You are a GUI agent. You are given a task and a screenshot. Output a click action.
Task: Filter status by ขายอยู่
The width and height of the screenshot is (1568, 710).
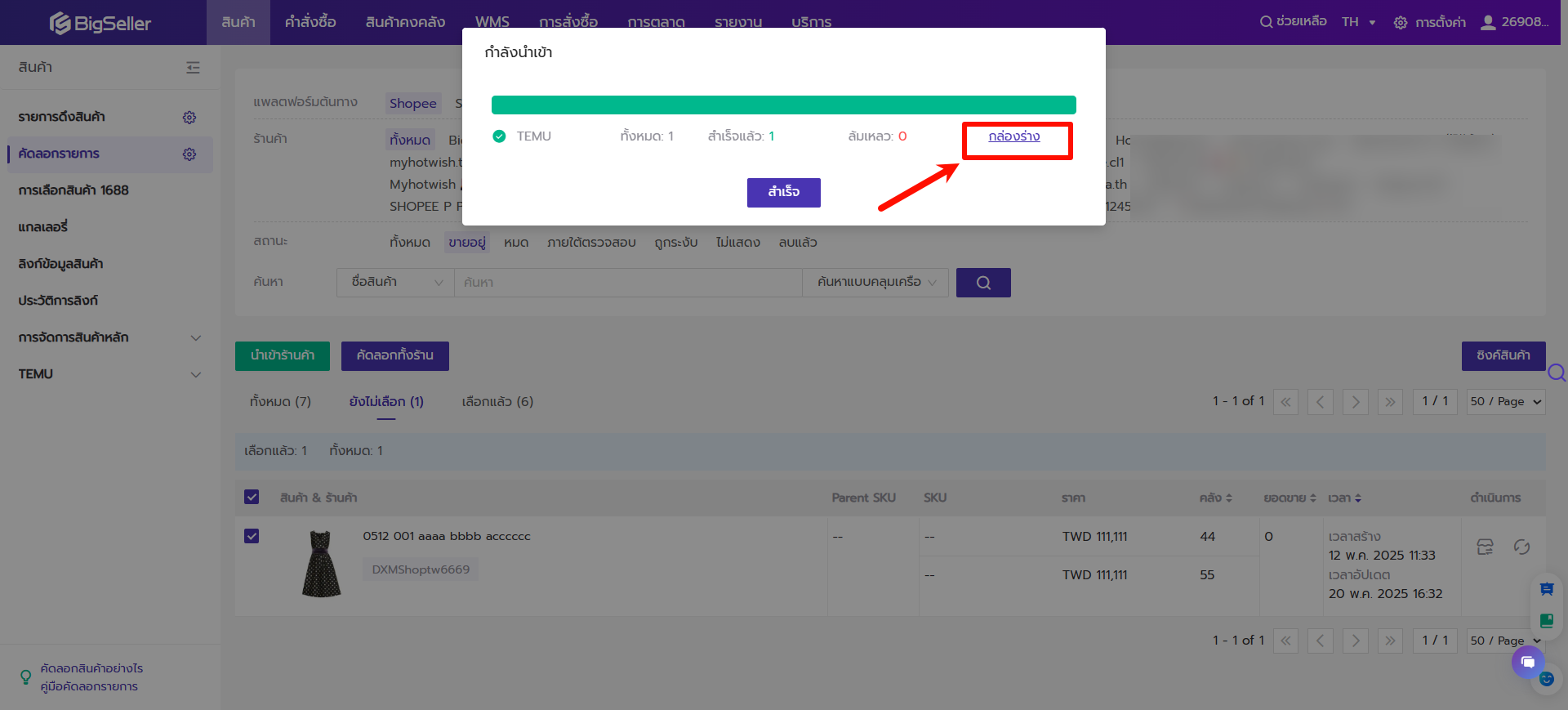point(467,243)
